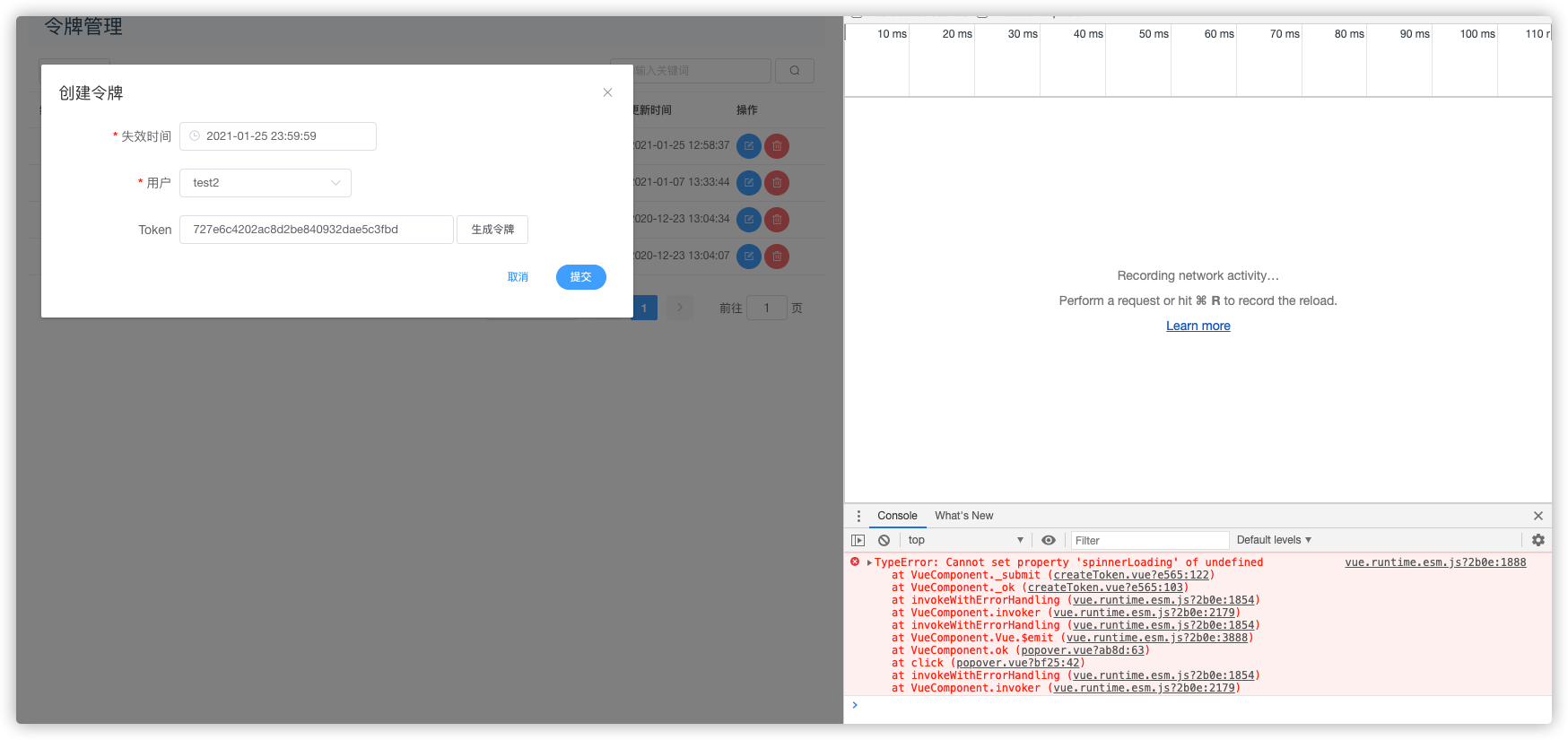Image resolution: width=1568 pixels, height=740 pixels.
Task: Close the DevTools console drawer
Action: 1538,516
